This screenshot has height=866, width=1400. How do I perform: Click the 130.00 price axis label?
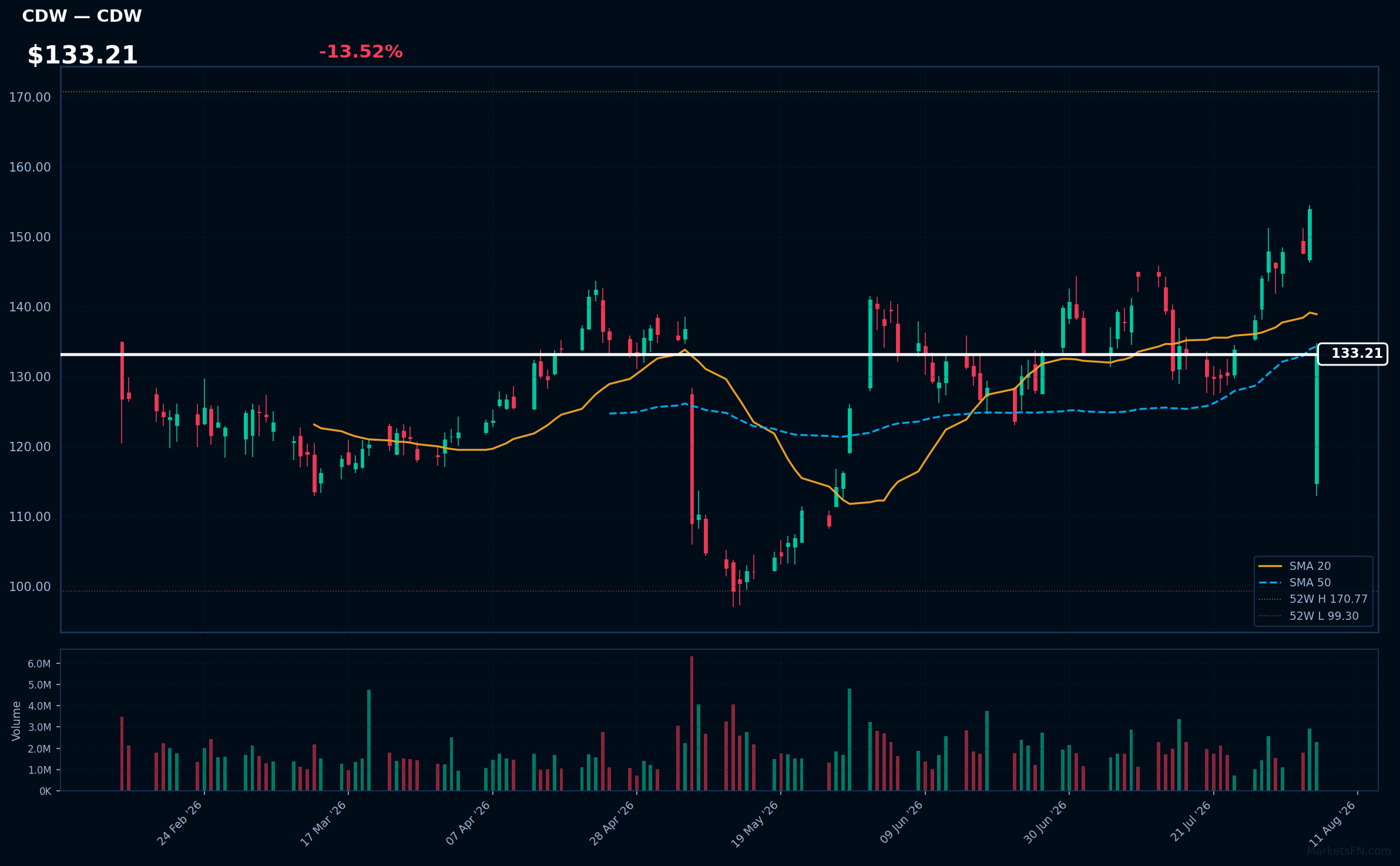pyautogui.click(x=30, y=377)
